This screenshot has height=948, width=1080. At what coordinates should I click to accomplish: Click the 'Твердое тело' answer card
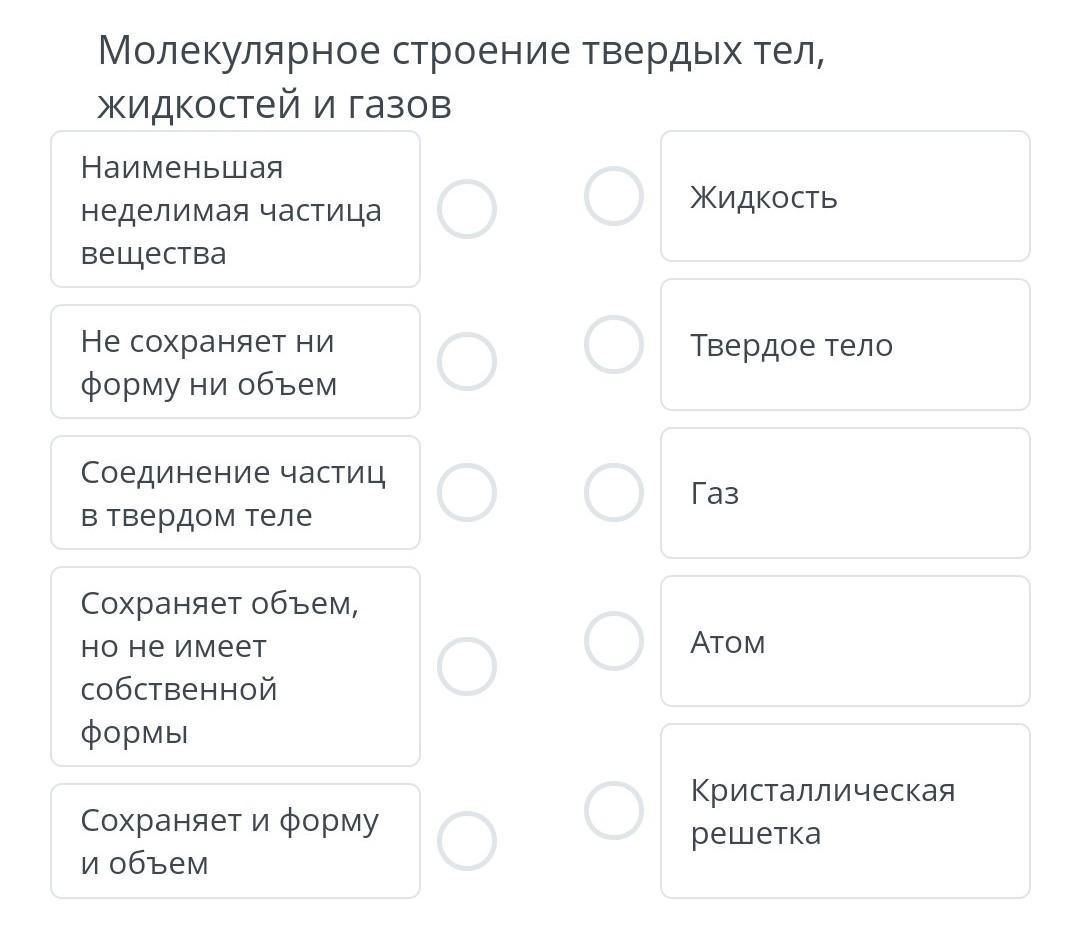pyautogui.click(x=845, y=344)
